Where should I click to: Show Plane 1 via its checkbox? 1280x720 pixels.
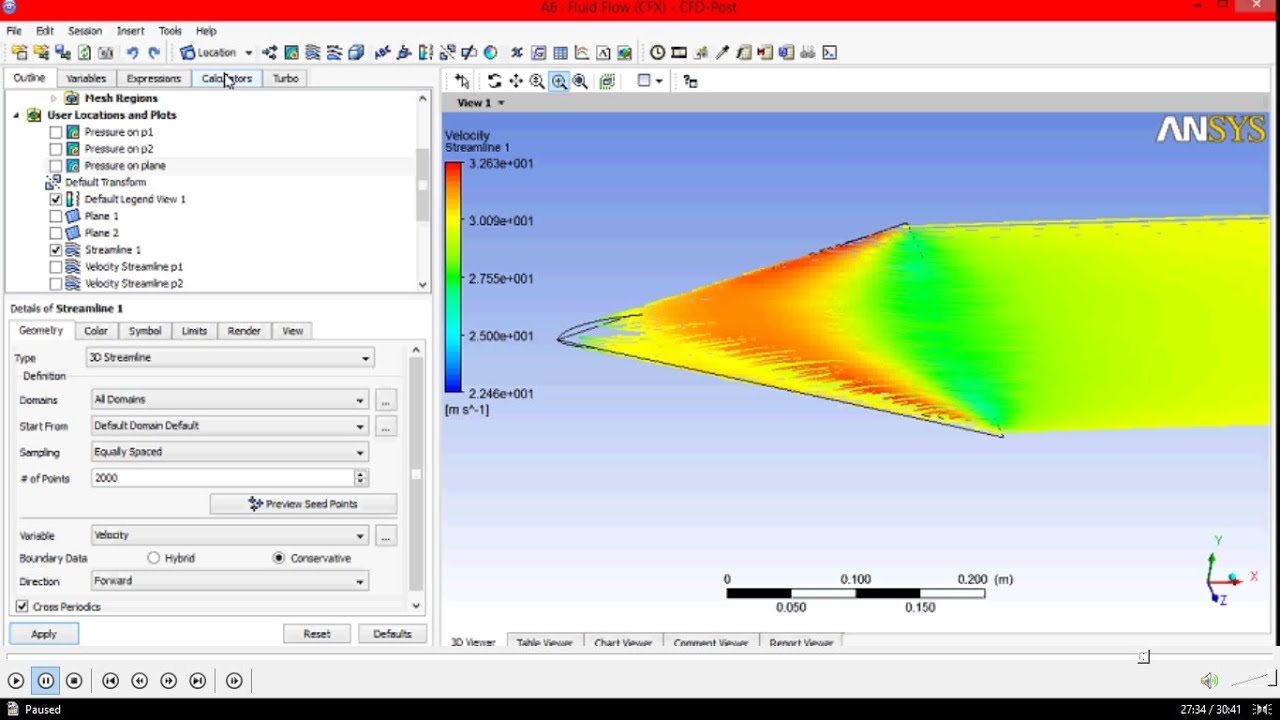56,216
